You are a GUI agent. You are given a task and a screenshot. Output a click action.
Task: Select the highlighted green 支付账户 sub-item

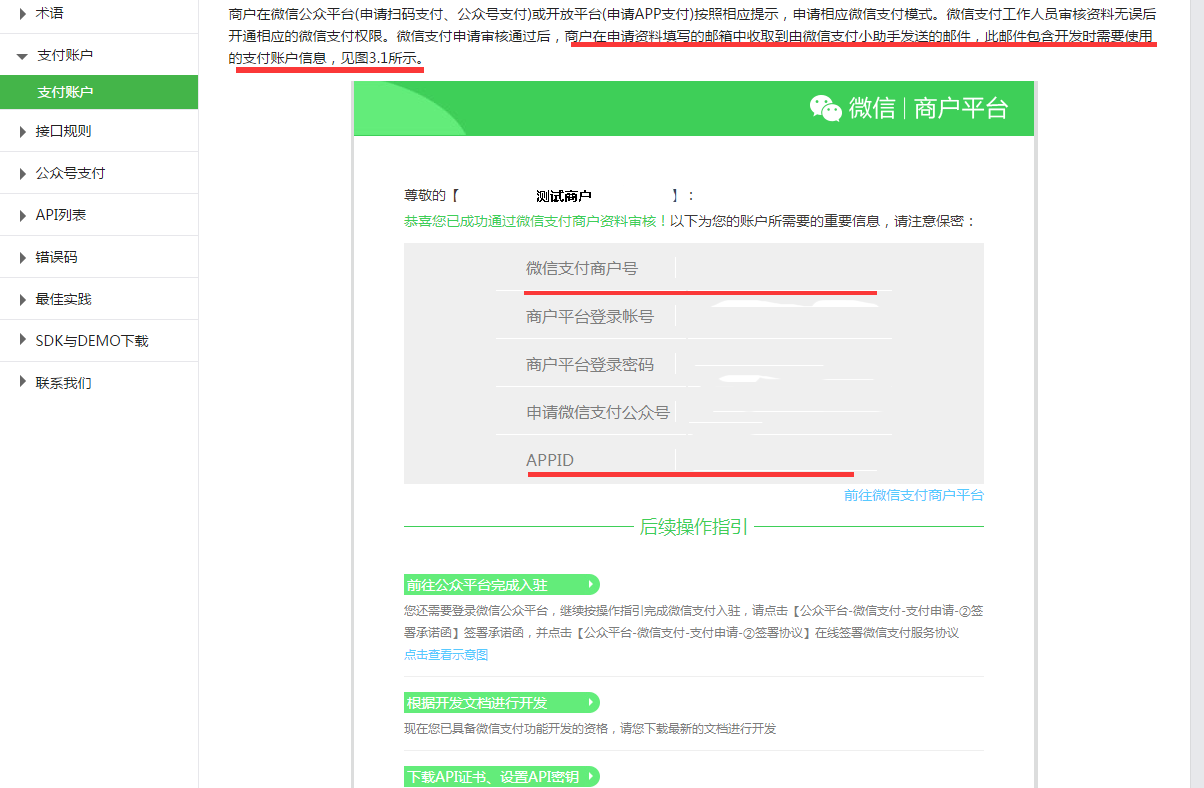tap(65, 92)
